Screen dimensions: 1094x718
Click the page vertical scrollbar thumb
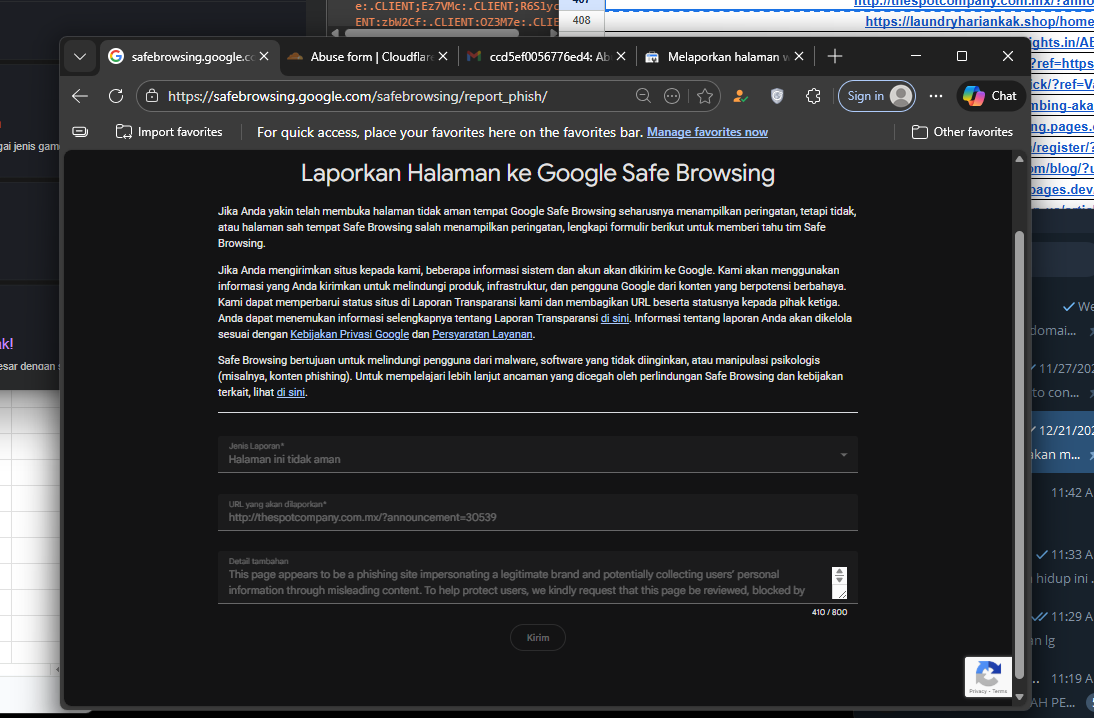pyautogui.click(x=1019, y=454)
